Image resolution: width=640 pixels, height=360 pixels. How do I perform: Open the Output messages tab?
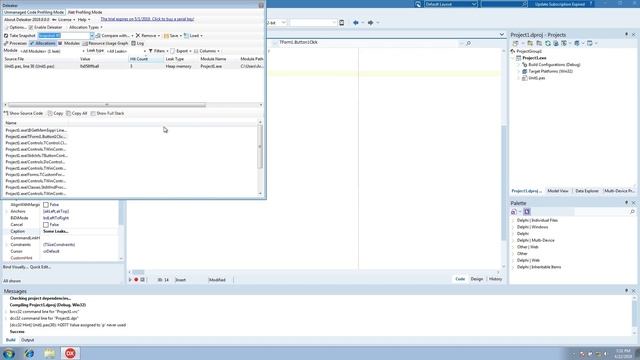[x=27, y=340]
